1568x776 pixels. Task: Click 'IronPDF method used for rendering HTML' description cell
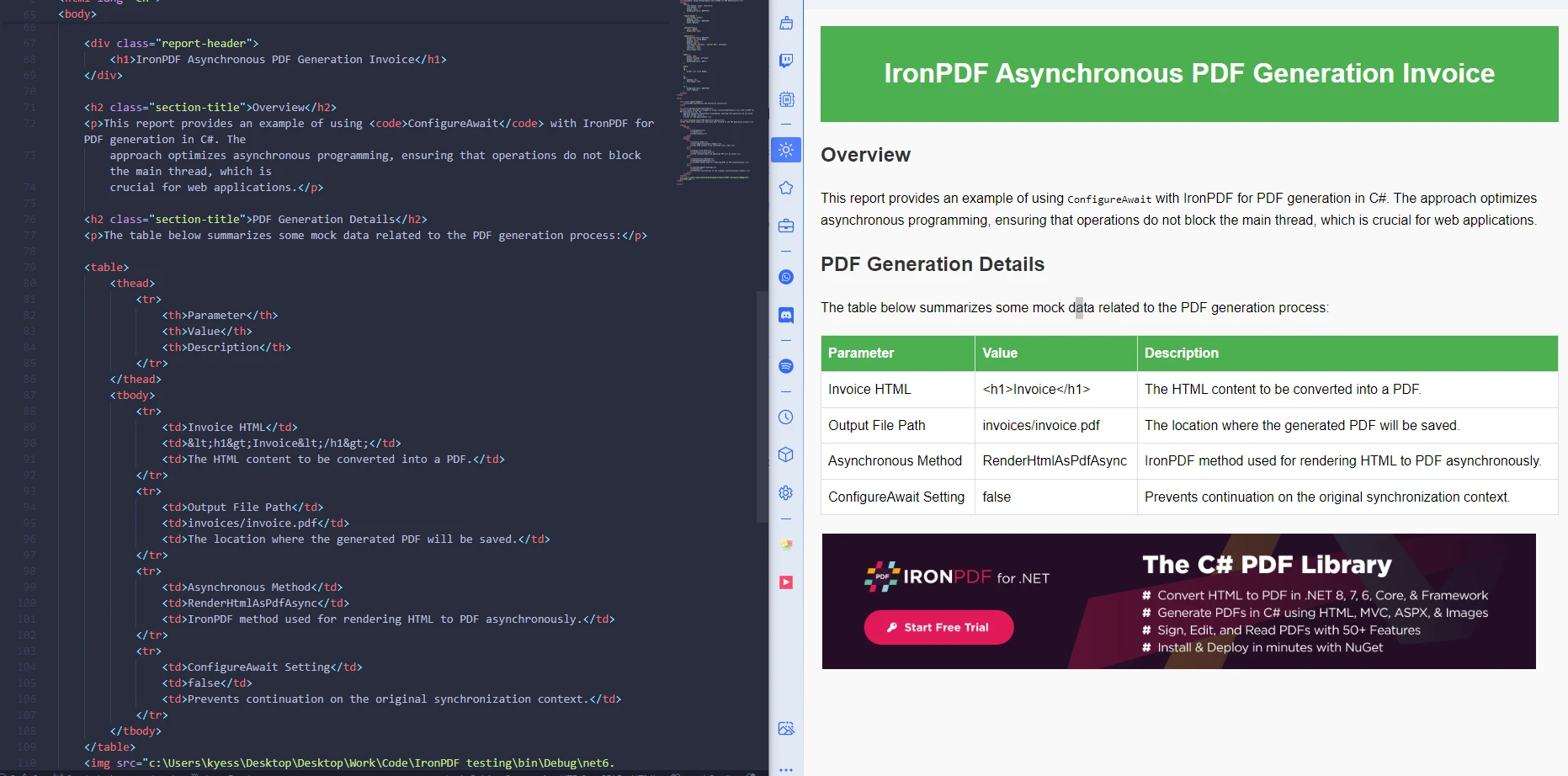coord(1347,461)
